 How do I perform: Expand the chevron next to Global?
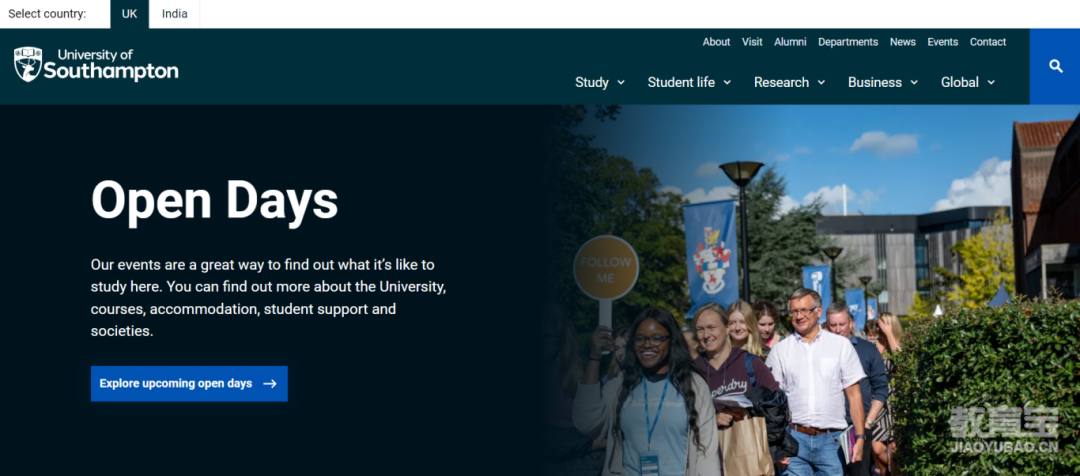click(991, 83)
